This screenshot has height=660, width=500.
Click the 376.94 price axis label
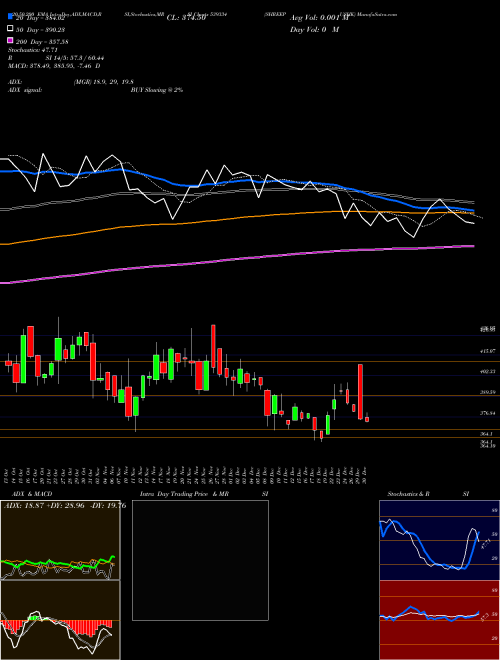pos(488,413)
